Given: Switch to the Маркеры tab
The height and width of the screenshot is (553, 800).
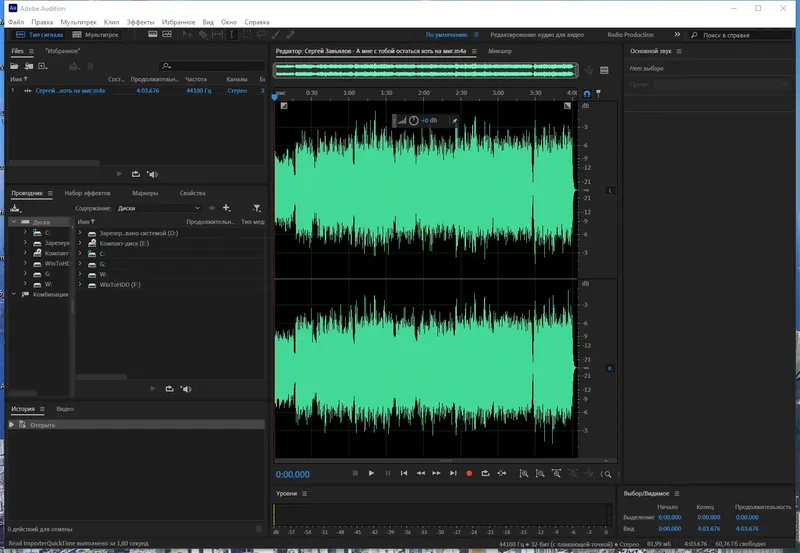Looking at the screenshot, I should [x=144, y=192].
